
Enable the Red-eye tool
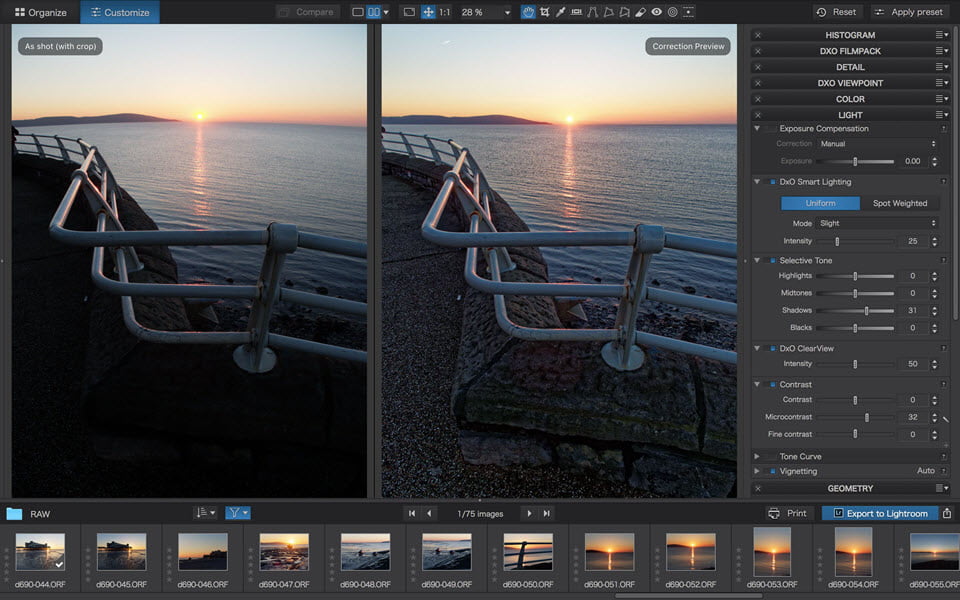tap(656, 12)
